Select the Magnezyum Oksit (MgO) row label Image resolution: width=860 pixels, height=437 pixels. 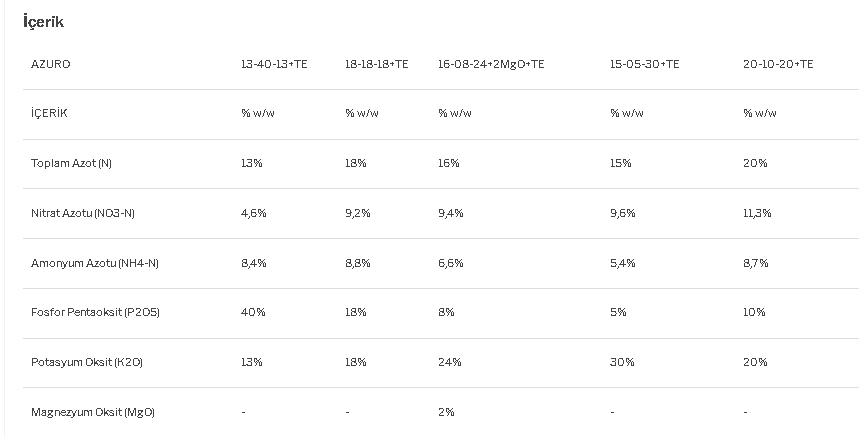(x=93, y=412)
